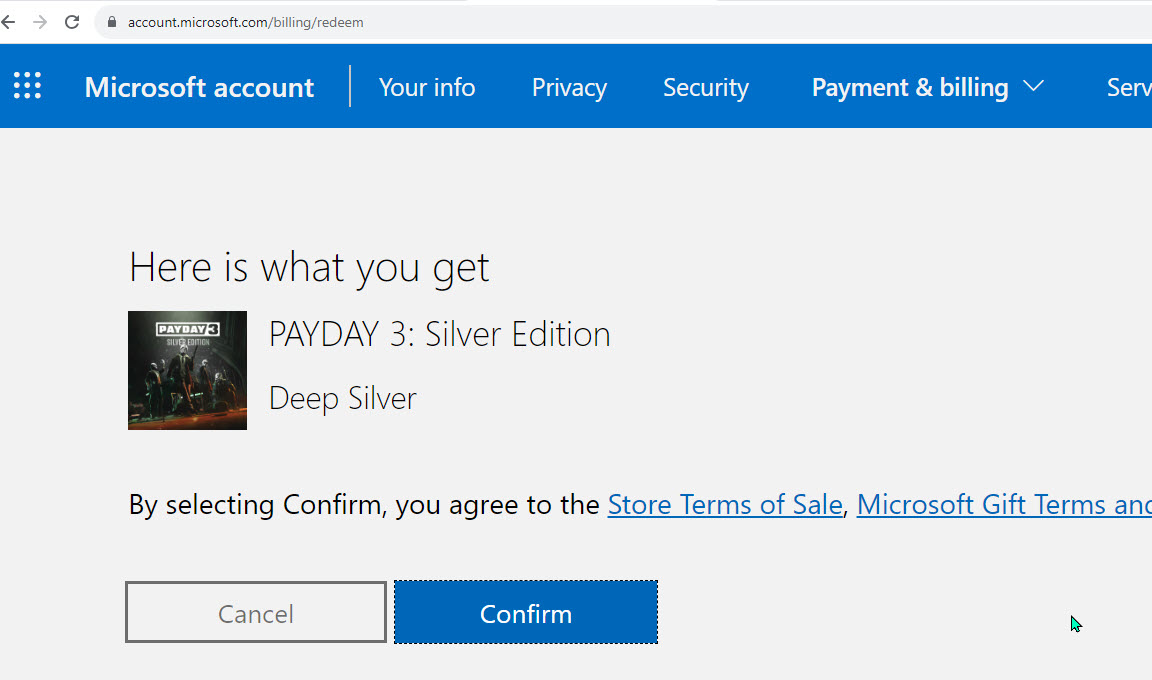This screenshot has width=1152, height=680.
Task: Click the browser forward arrow
Action: (x=40, y=22)
